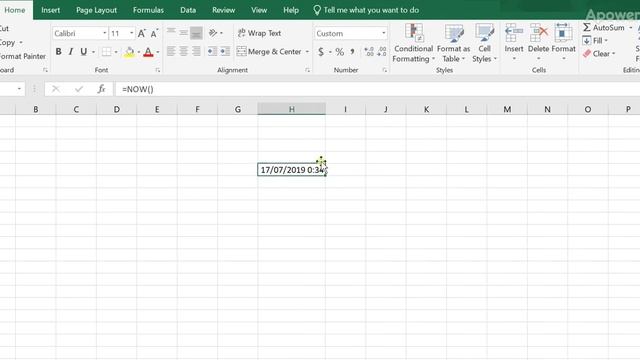Click the Orientation text rotation icon
The height and width of the screenshot is (360, 640).
[213, 33]
